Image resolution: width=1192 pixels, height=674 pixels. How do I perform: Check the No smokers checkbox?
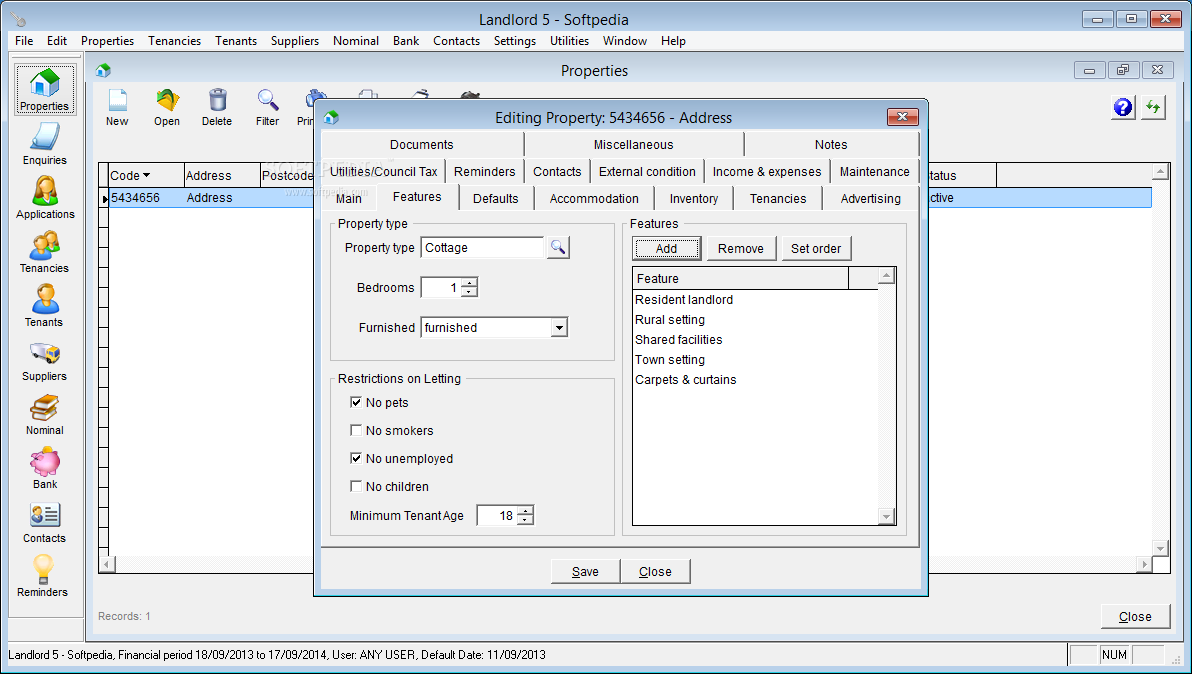coord(356,430)
